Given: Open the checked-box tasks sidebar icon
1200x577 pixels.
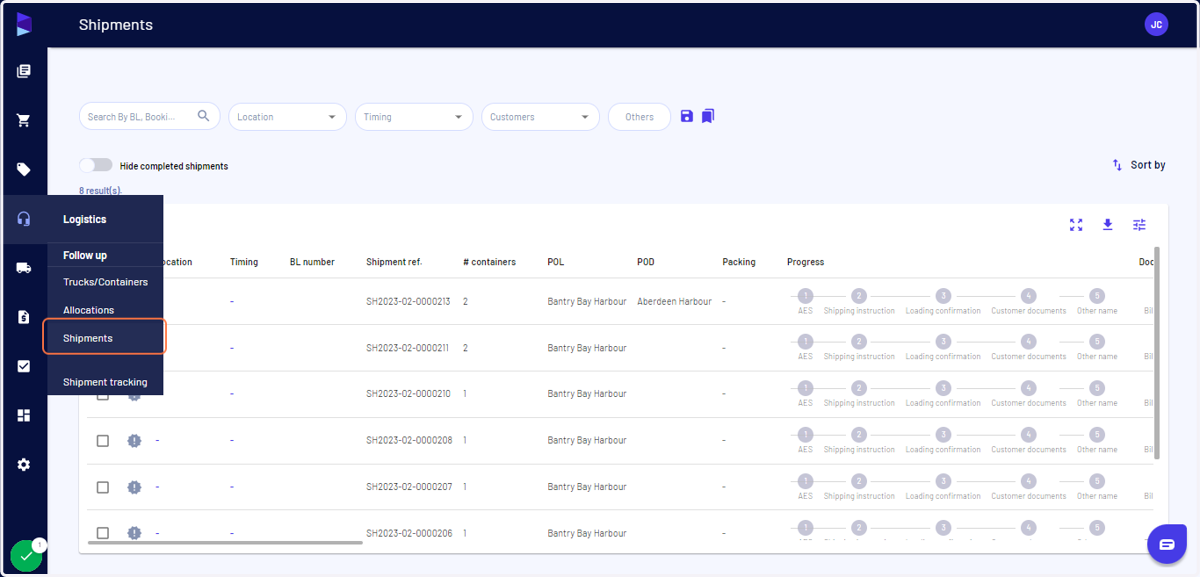Looking at the screenshot, I should tap(24, 366).
